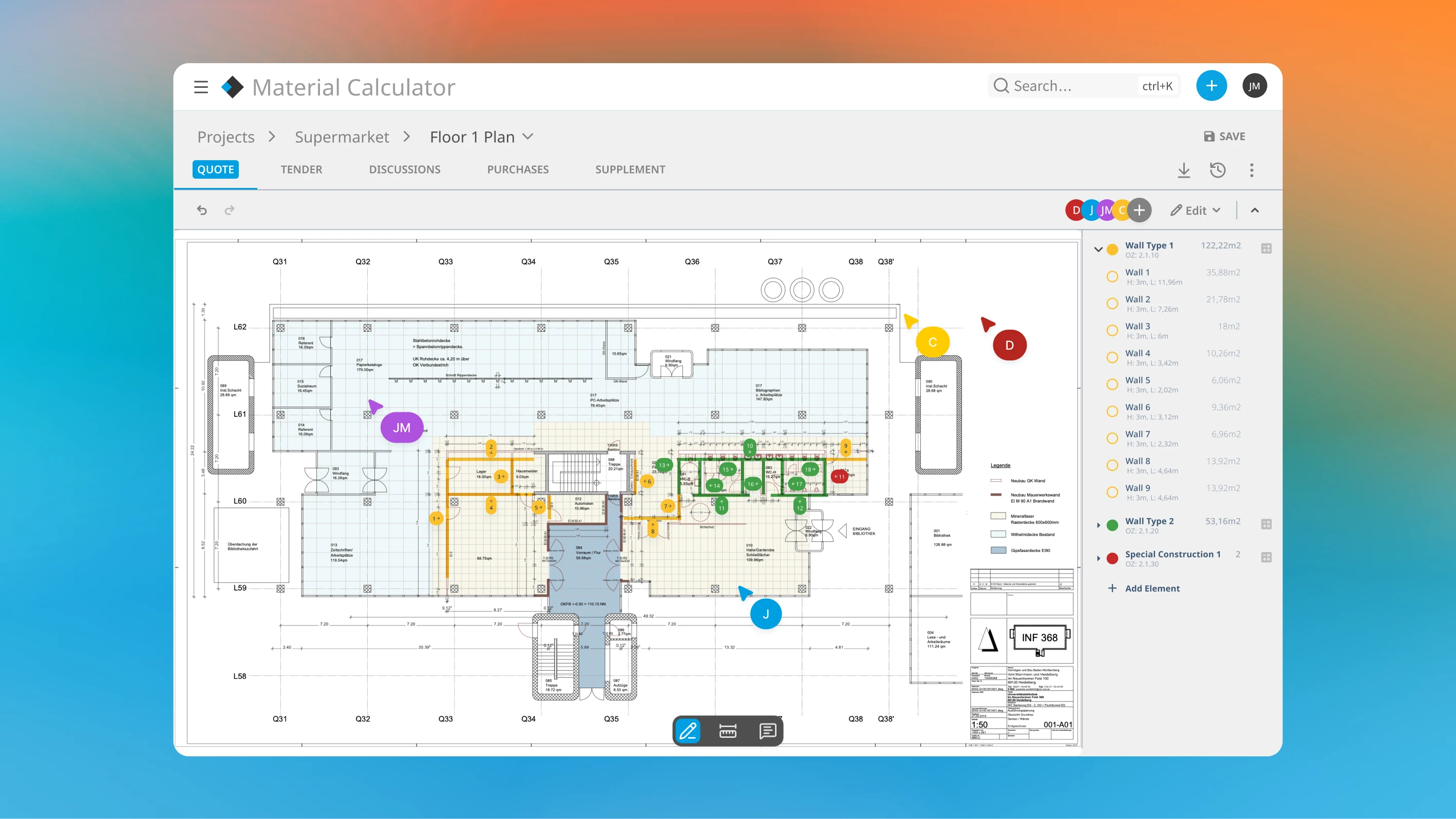Click the Download icon above the plan
This screenshot has height=819, width=1456.
[x=1184, y=169]
